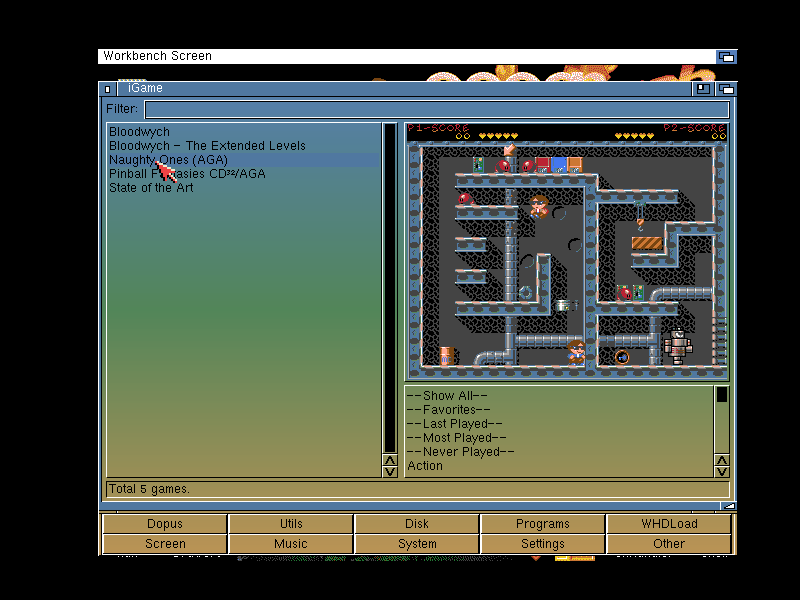Open the Music launcher button
The width and height of the screenshot is (800, 600).
pos(290,543)
